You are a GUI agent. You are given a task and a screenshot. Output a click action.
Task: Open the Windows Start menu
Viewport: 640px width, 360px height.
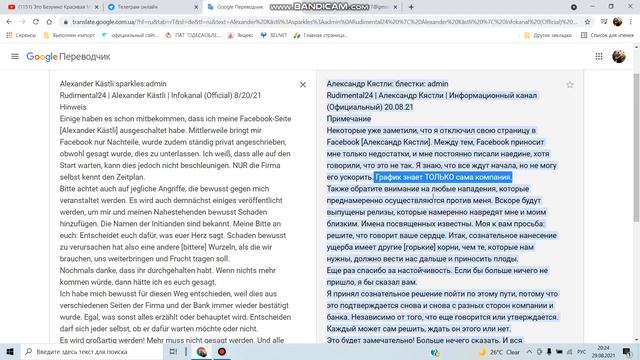click(10, 351)
